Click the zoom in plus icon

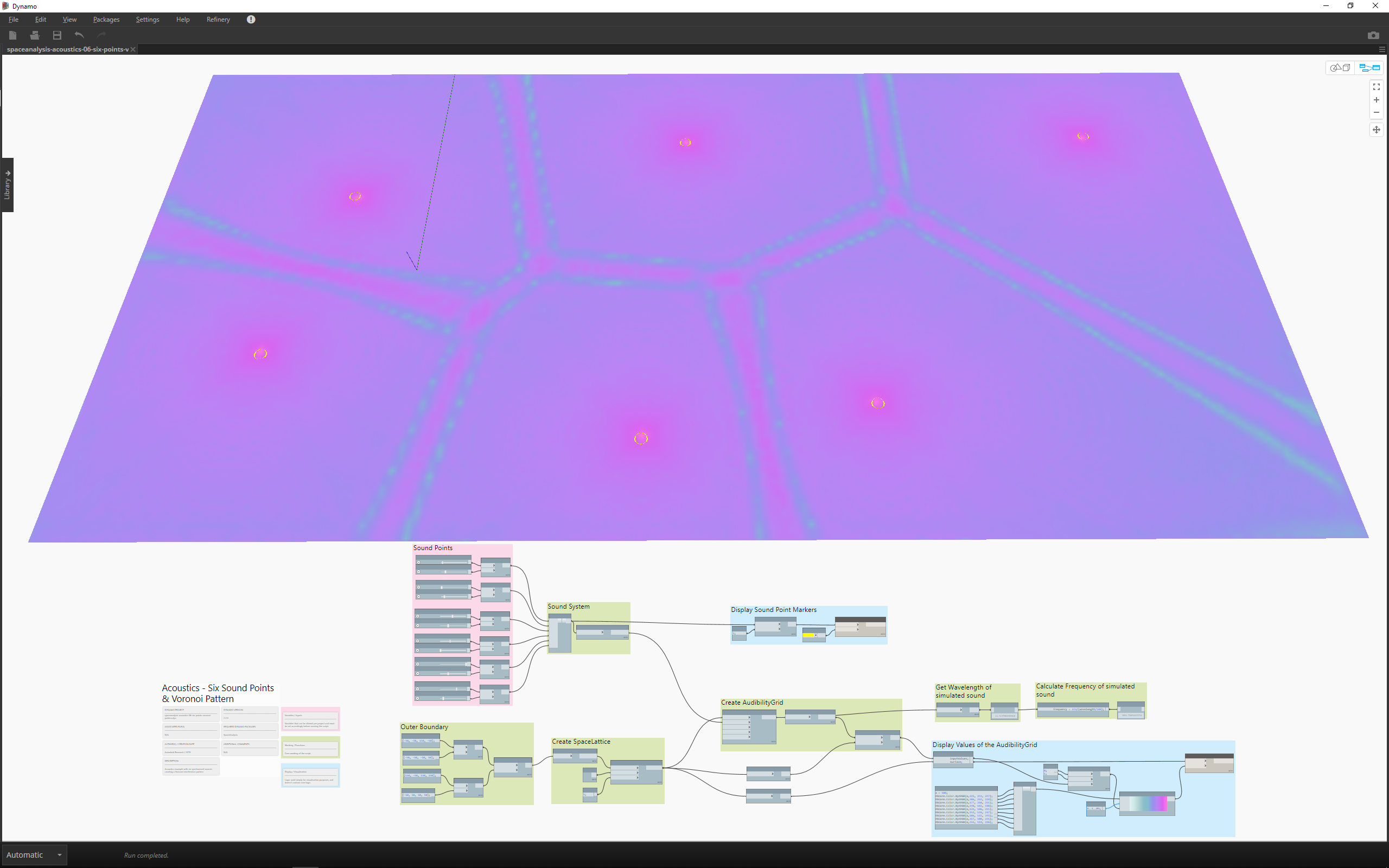point(1376,100)
